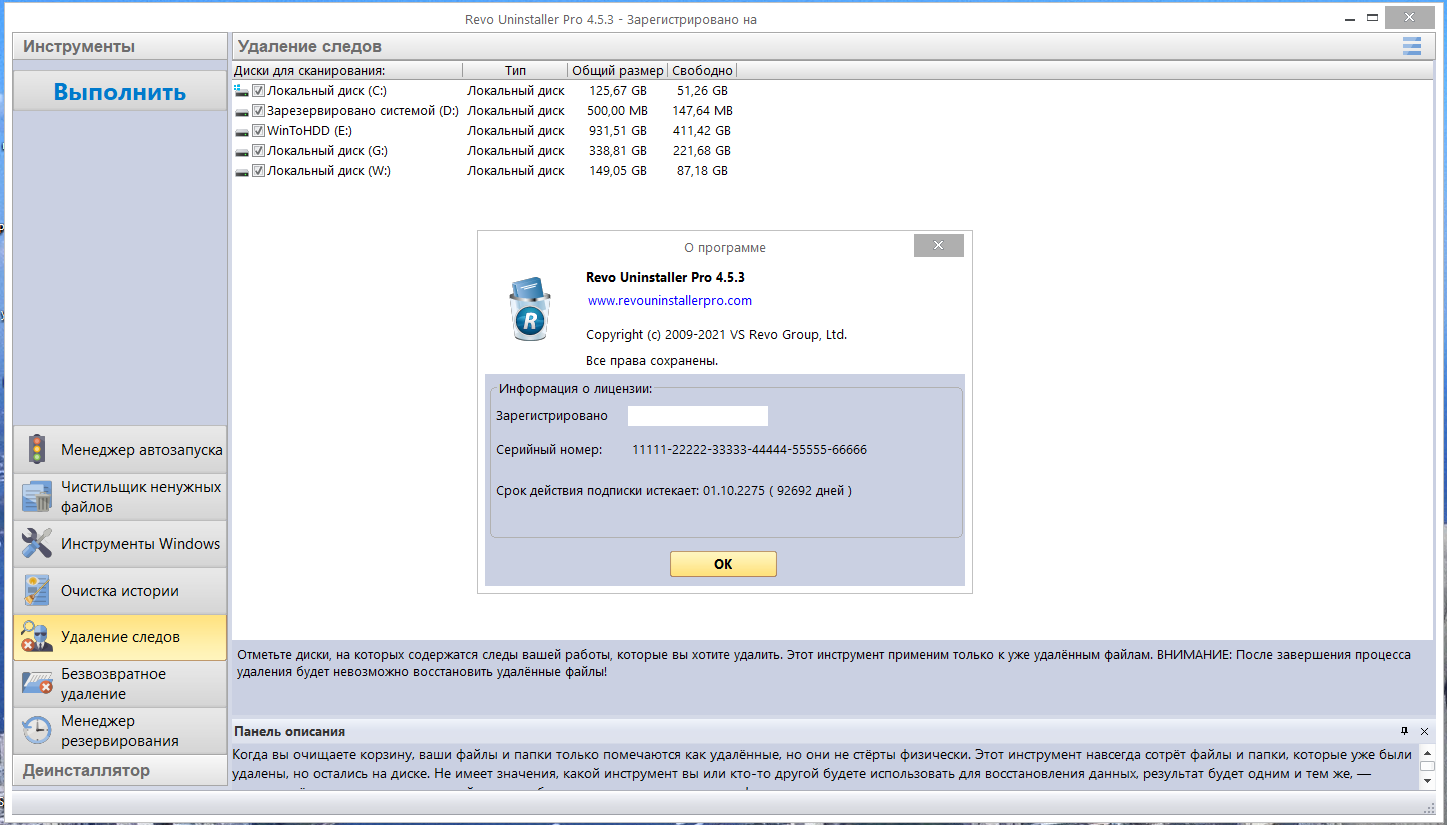Click the 87,18 GB free space cell

tap(702, 171)
